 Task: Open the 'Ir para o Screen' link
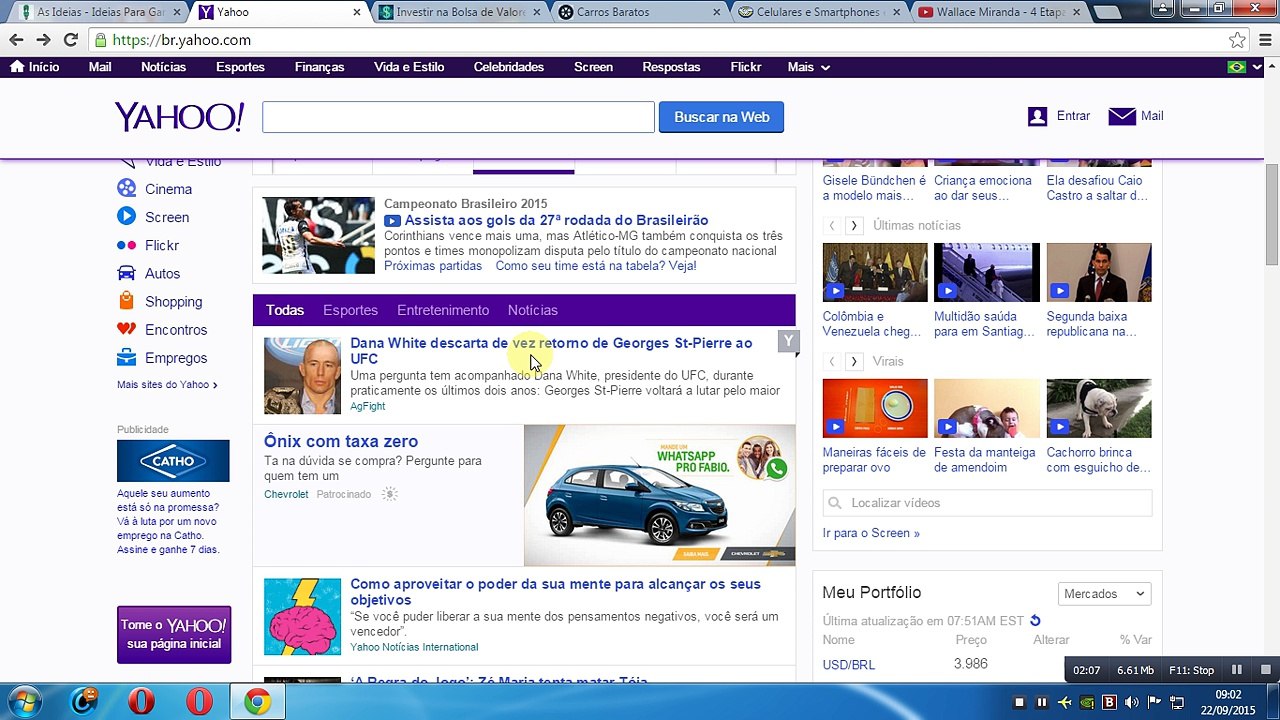(x=871, y=533)
